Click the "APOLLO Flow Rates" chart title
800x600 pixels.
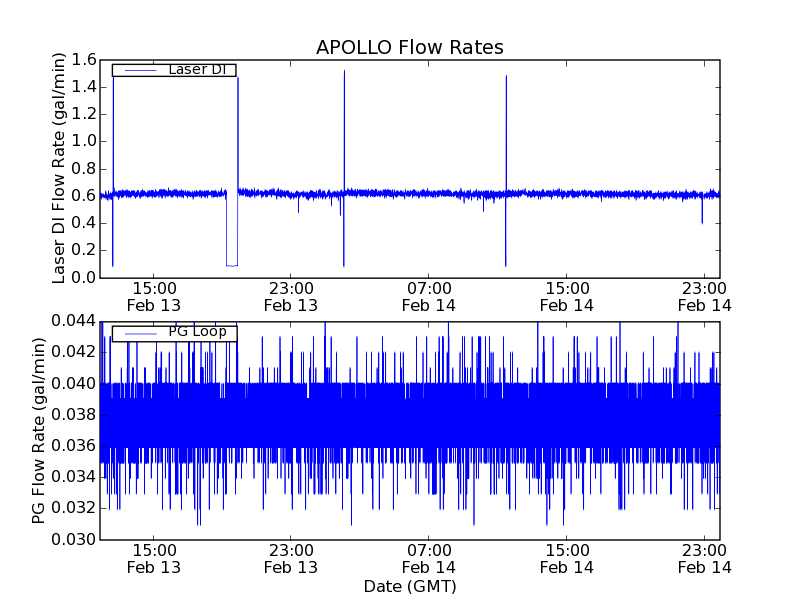[x=409, y=47]
